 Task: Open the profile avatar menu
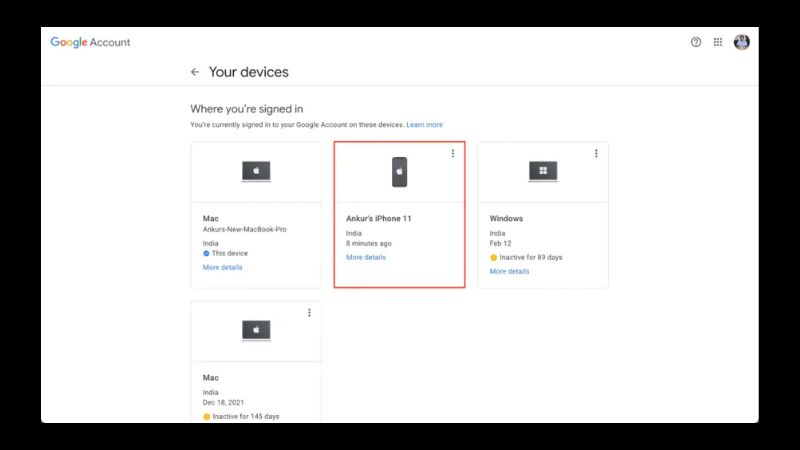pos(741,42)
